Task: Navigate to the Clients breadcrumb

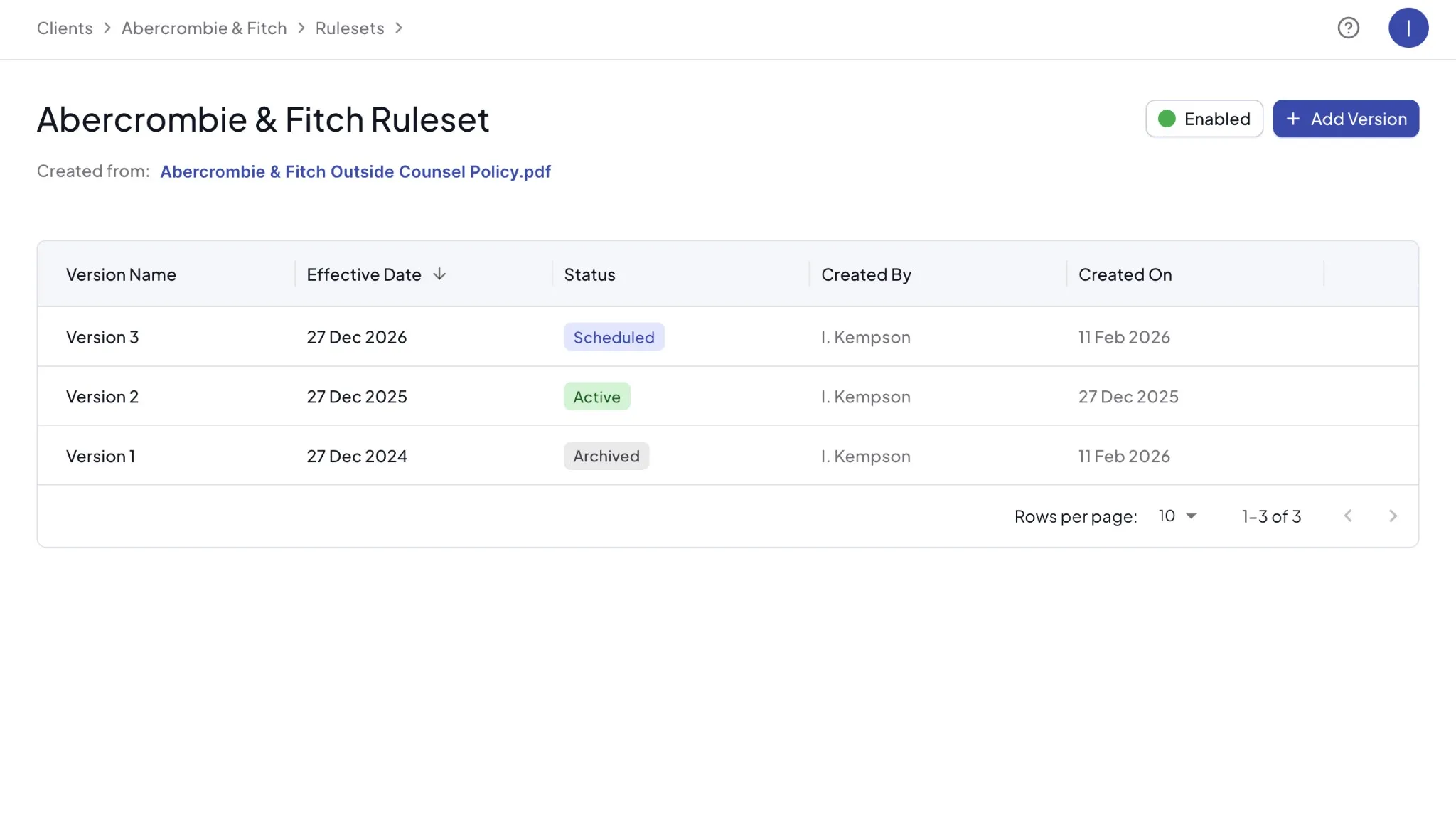Action: pyautogui.click(x=65, y=28)
